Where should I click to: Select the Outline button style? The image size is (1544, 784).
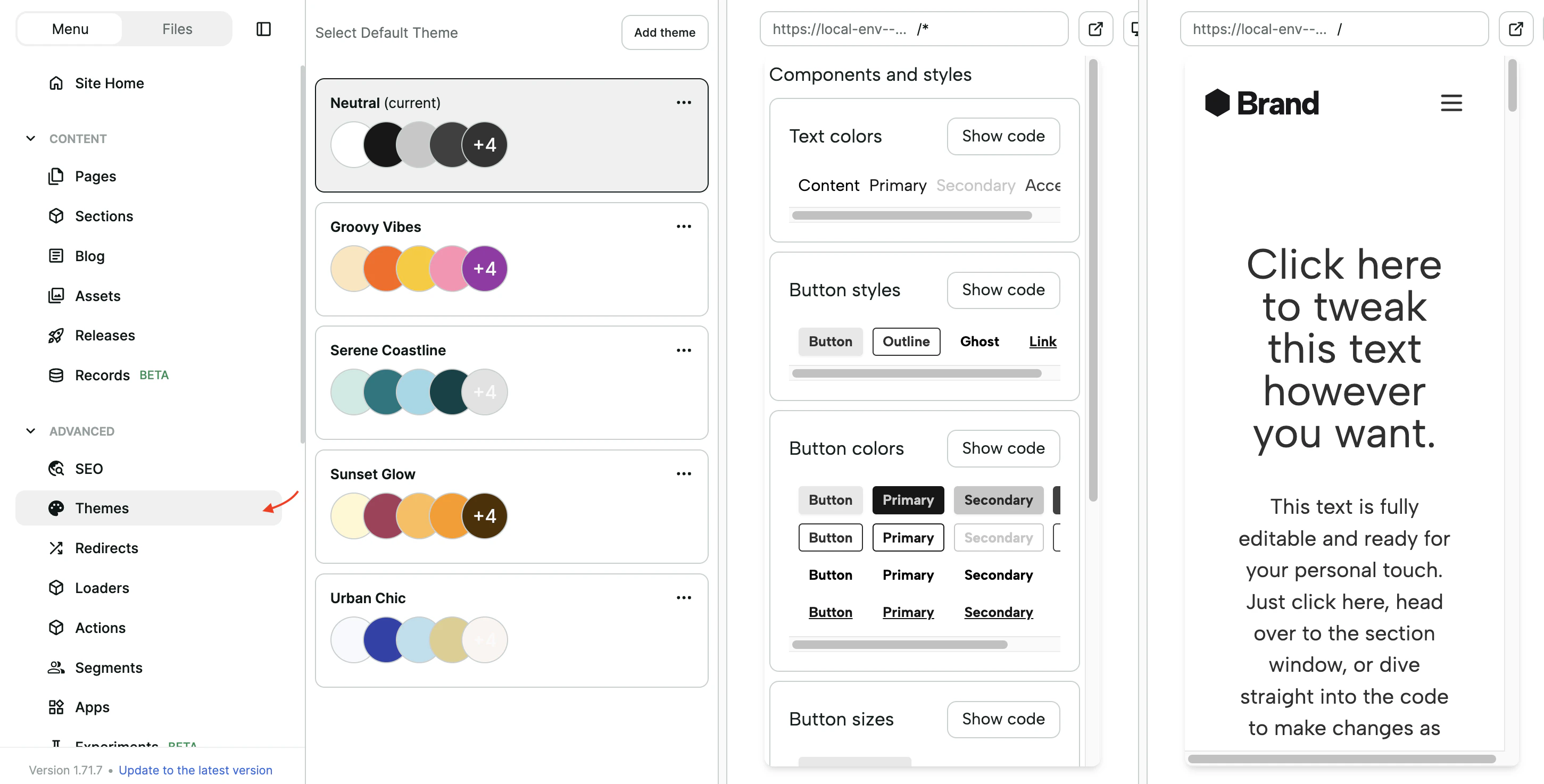906,341
